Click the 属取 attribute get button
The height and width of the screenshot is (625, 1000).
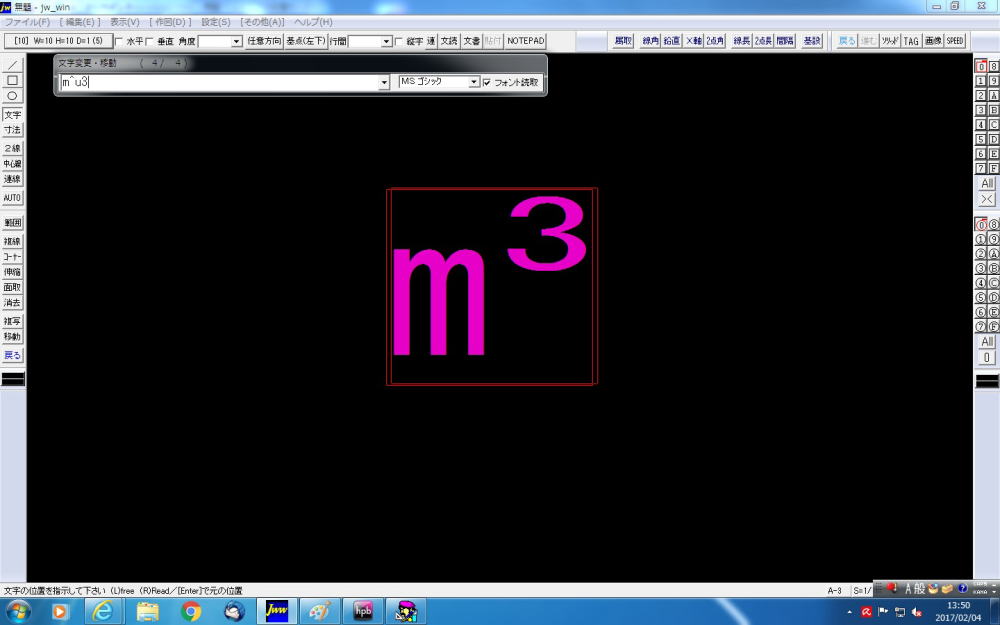pyautogui.click(x=623, y=41)
